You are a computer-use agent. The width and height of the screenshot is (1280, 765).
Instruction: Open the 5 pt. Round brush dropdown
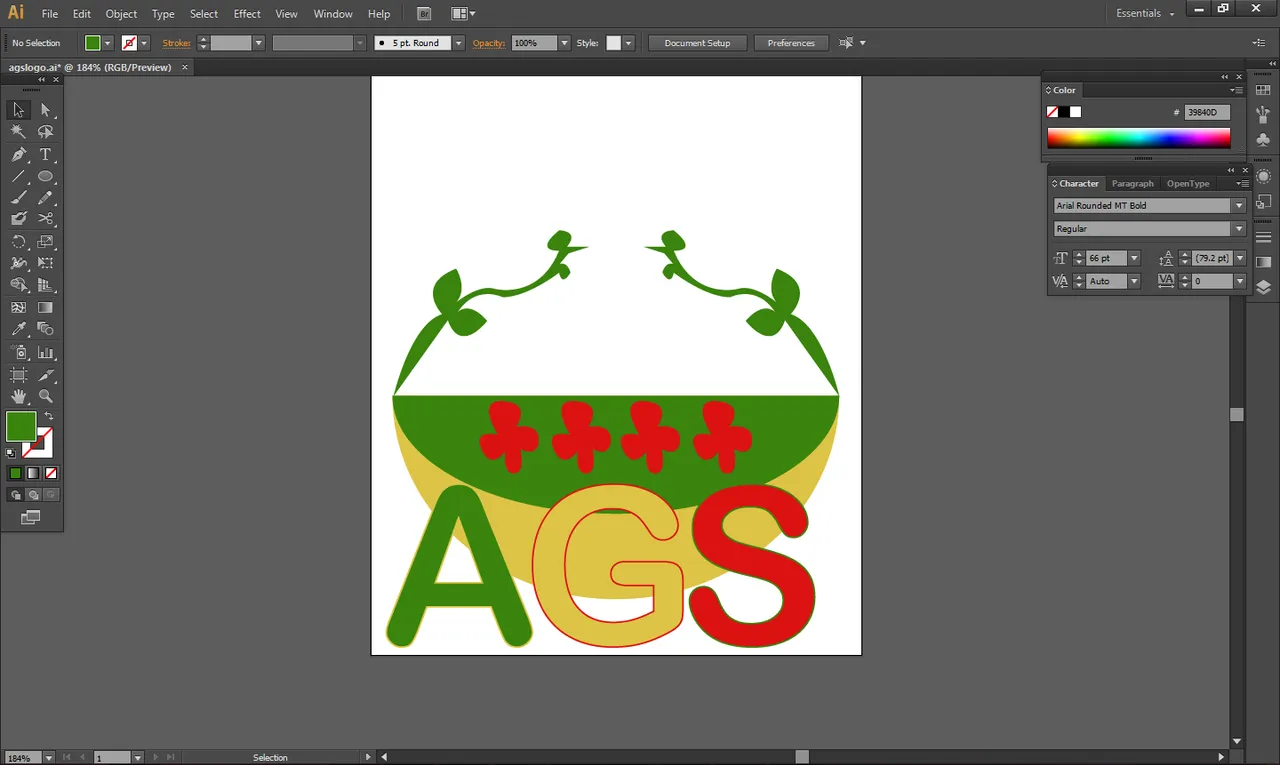(x=459, y=43)
